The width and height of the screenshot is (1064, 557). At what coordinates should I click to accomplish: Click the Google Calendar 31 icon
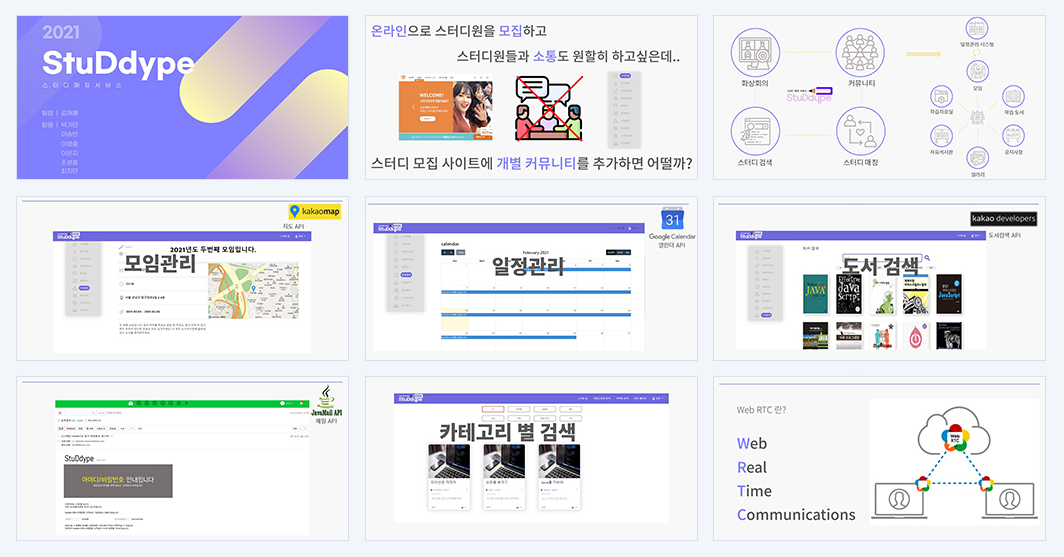coord(672,219)
